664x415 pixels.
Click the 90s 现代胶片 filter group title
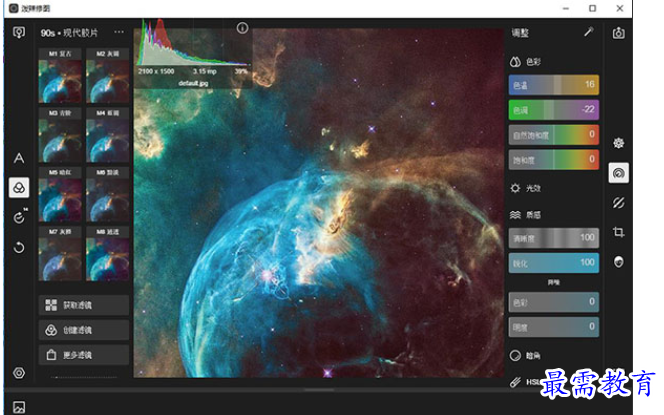pos(69,33)
